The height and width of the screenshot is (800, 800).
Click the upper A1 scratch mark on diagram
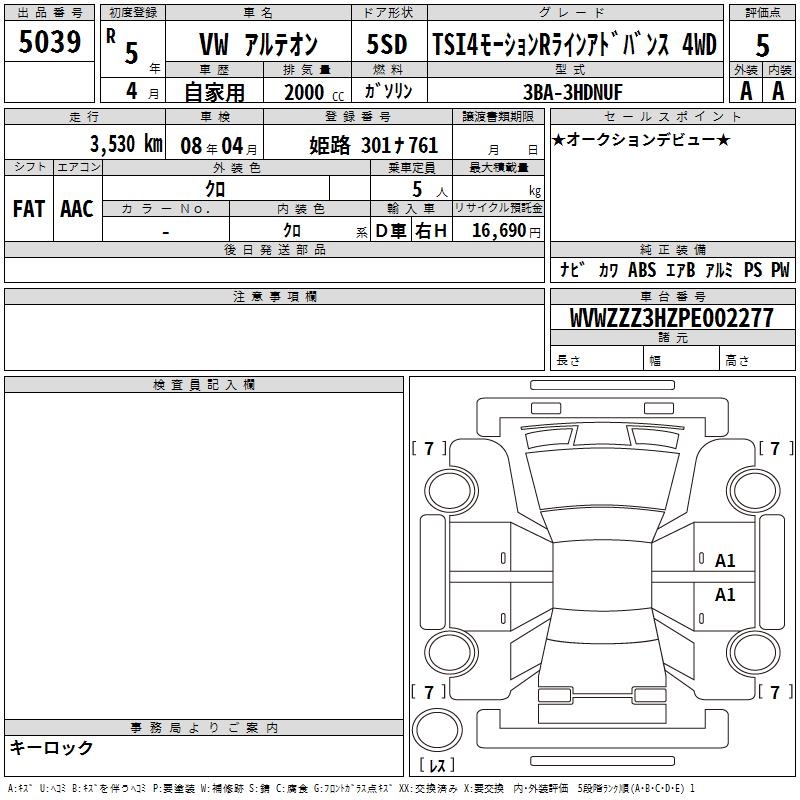725,561
